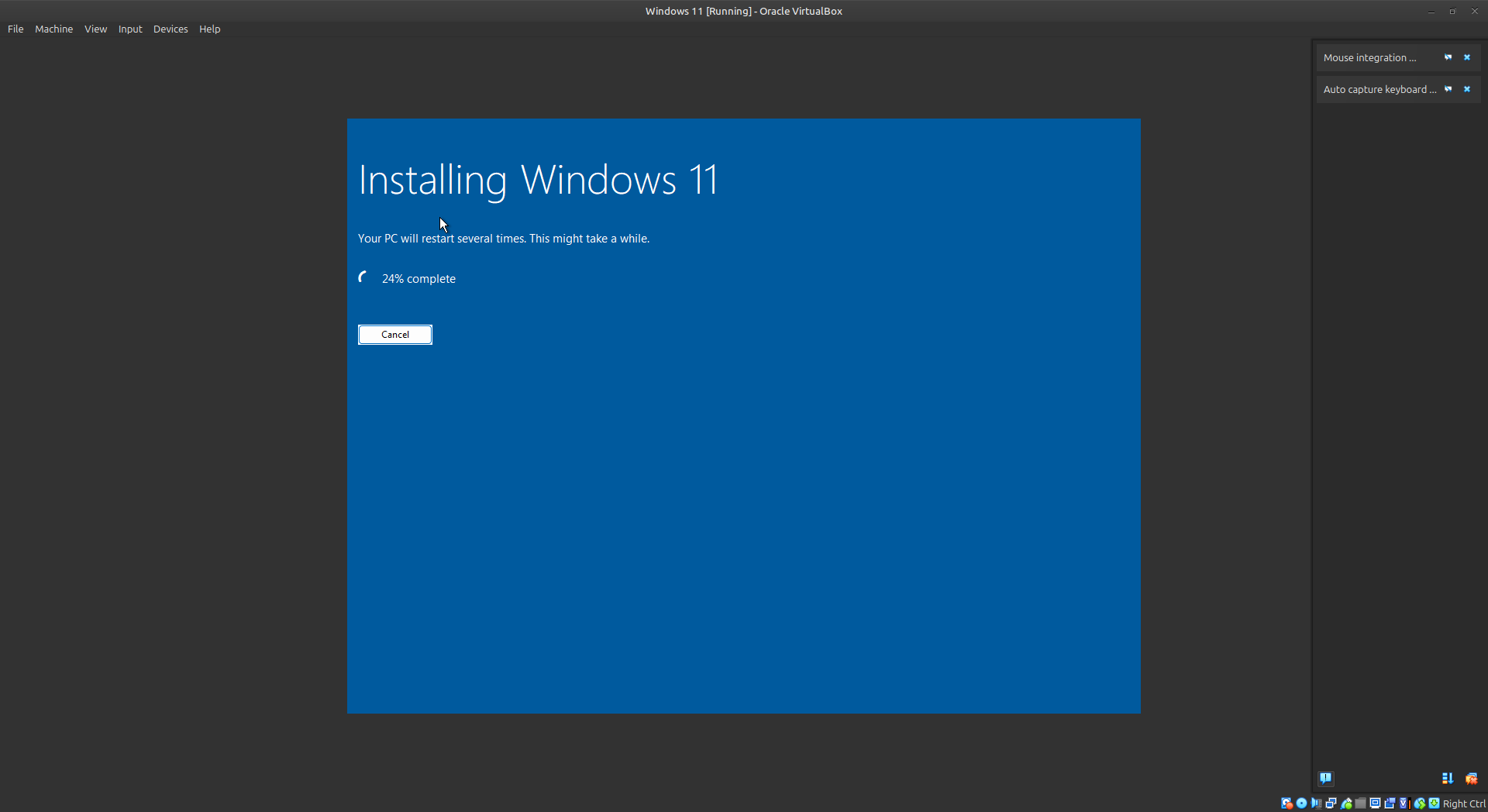Image resolution: width=1488 pixels, height=812 pixels.
Task: Open the Devices menu
Action: click(170, 29)
